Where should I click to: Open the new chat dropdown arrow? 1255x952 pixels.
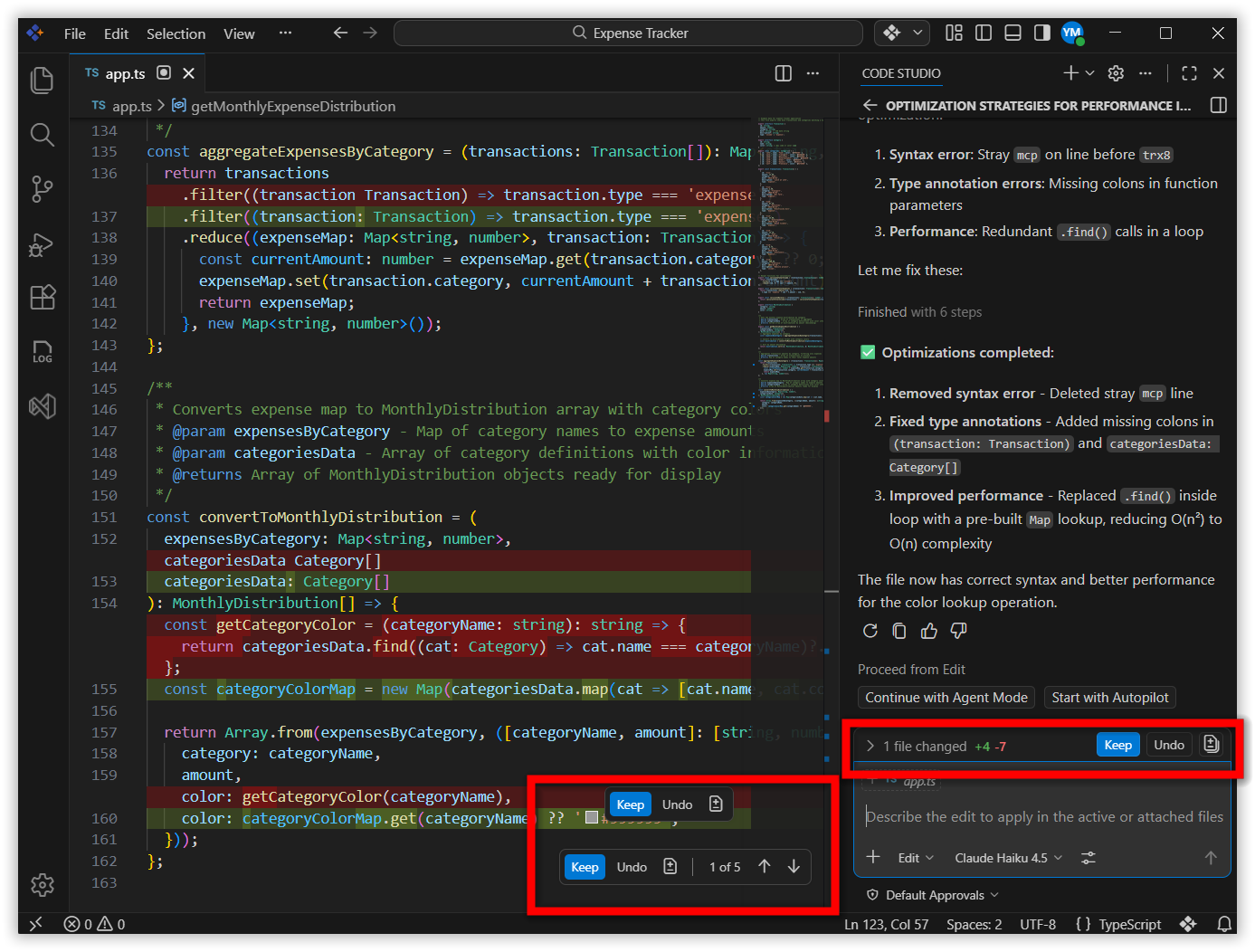coord(1089,73)
